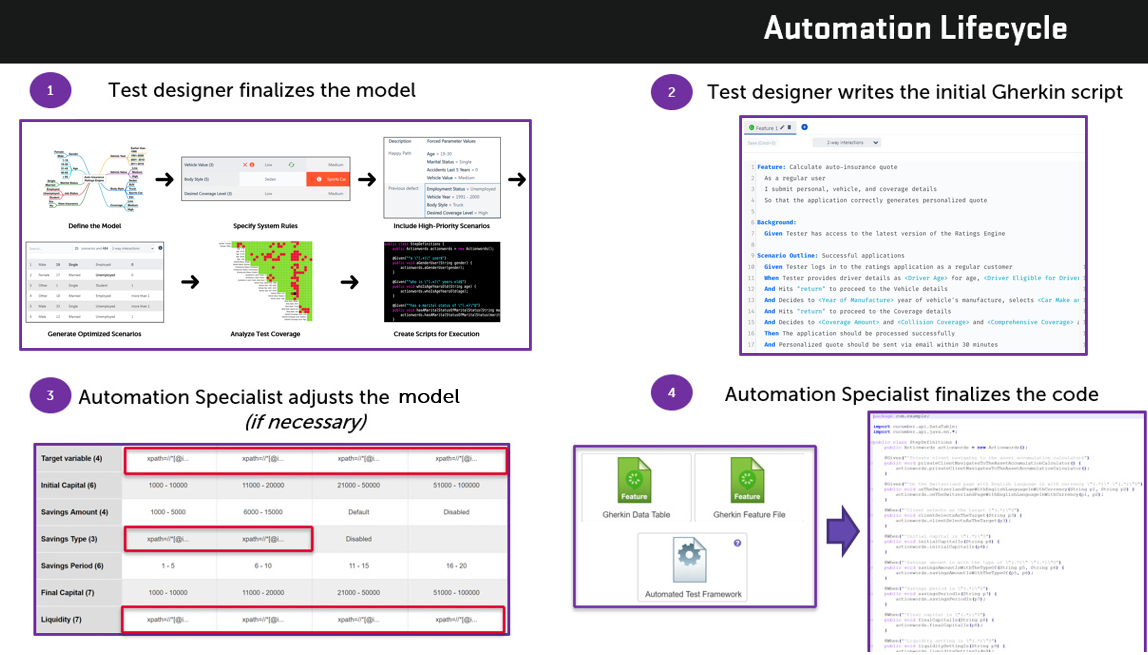Select the 'Savings Period (6)' row label

click(72, 566)
